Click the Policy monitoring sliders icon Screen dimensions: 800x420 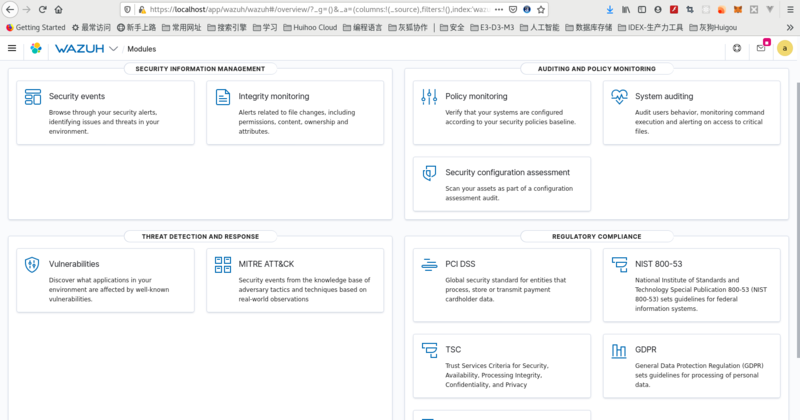tap(429, 96)
